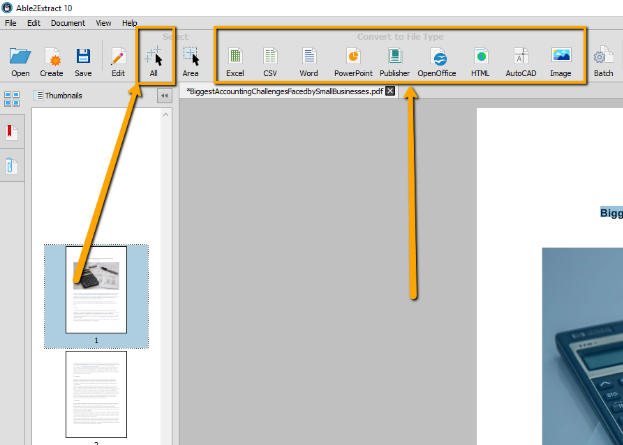Show the page thumbnails grid icon in sidebar

[12, 99]
